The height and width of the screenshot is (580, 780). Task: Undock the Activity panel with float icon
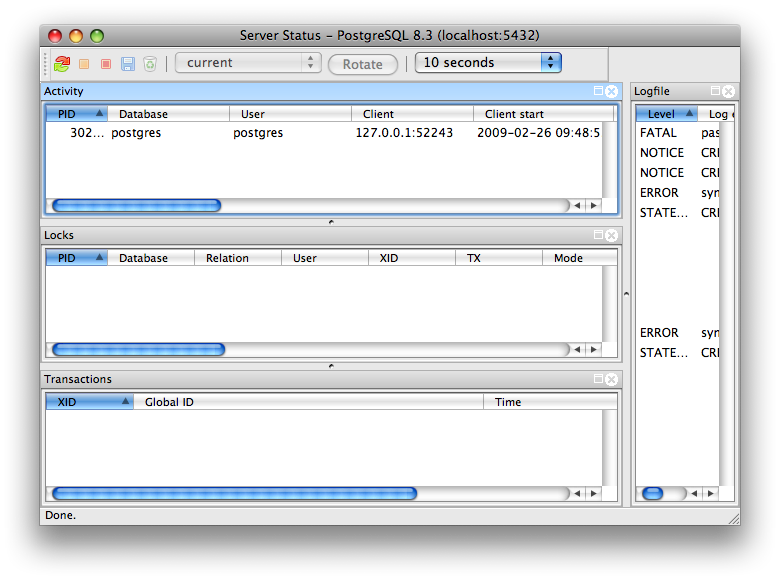(x=598, y=91)
